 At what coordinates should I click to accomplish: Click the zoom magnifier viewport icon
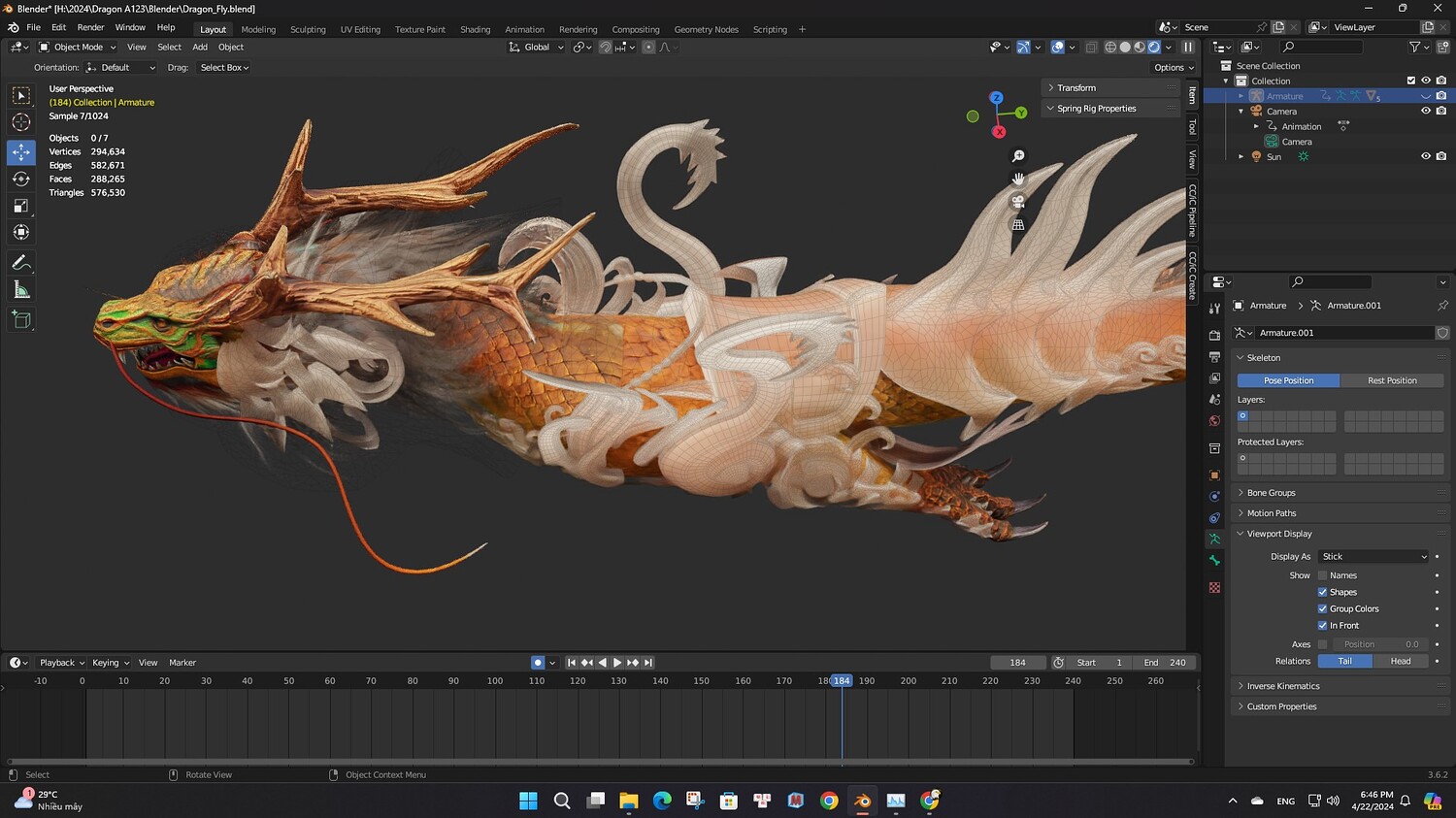[x=1018, y=156]
